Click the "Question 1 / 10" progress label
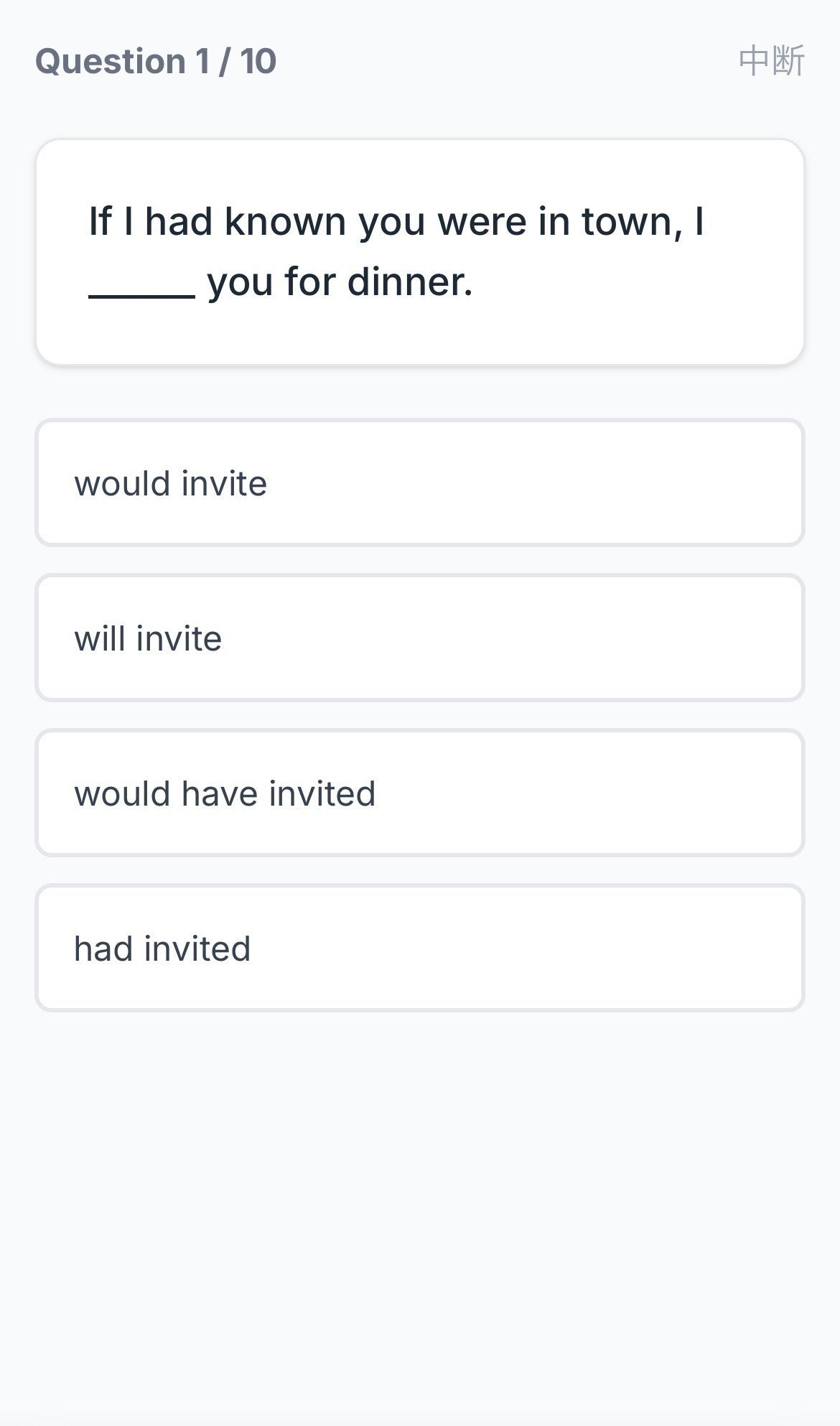Viewport: 840px width, 1426px height. click(156, 61)
